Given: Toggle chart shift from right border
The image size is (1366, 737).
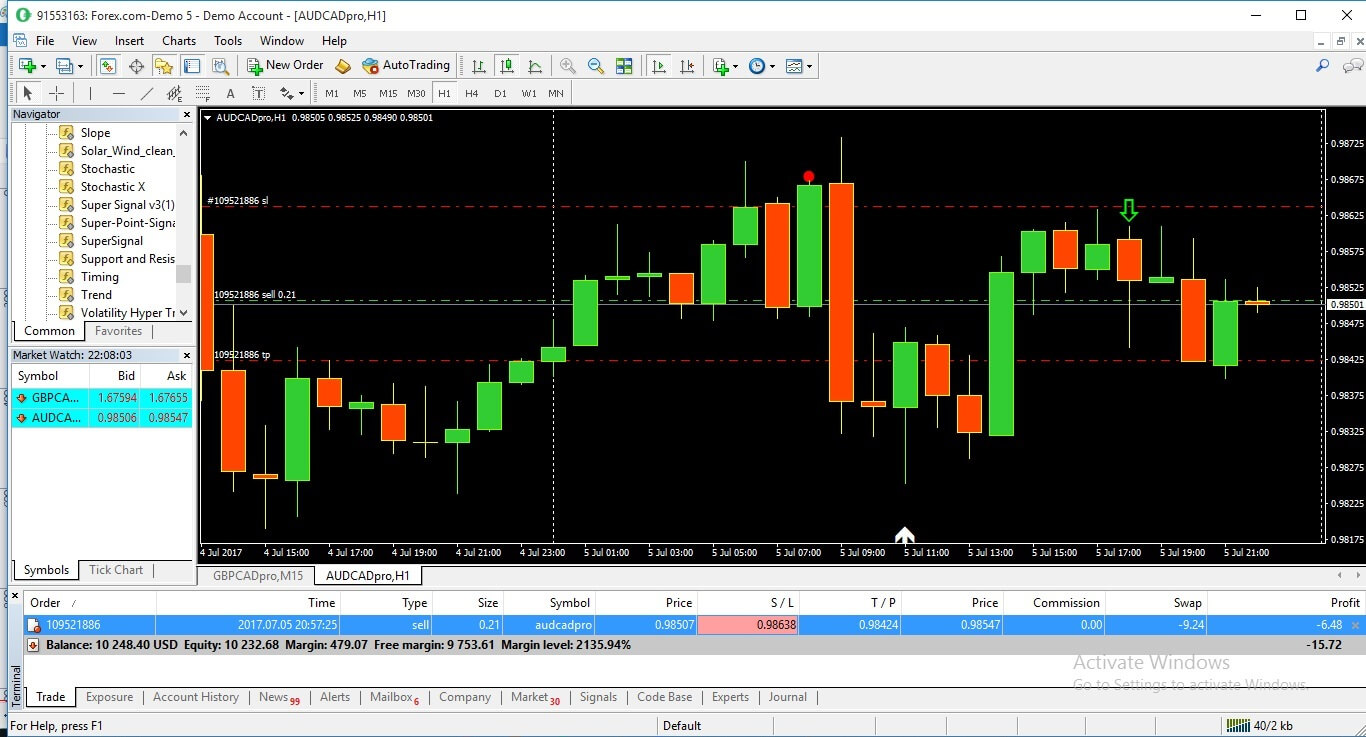Looking at the screenshot, I should [x=687, y=66].
